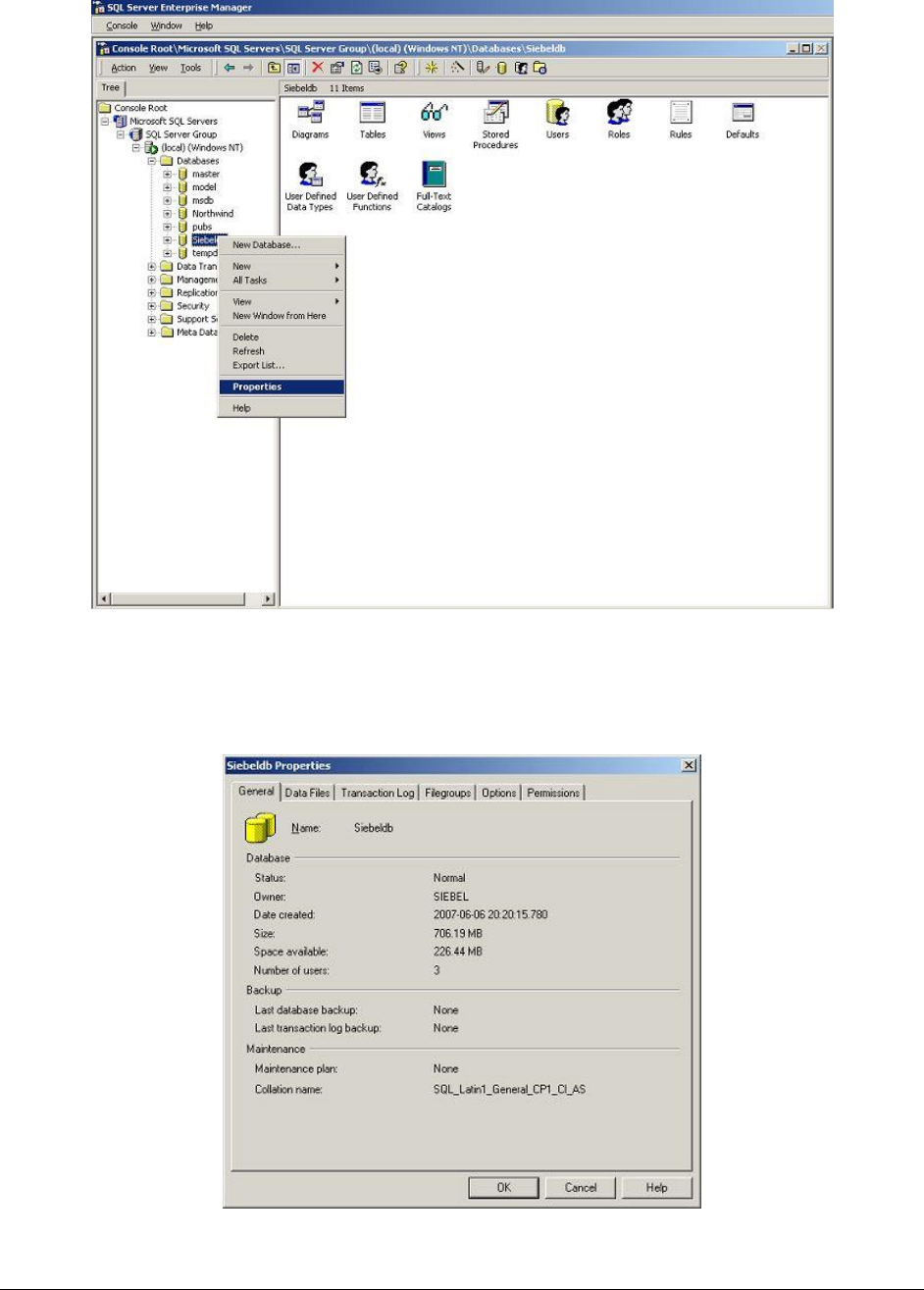This screenshot has width=924, height=1290.
Task: Choose New Window from Here in context menu
Action: (282, 315)
